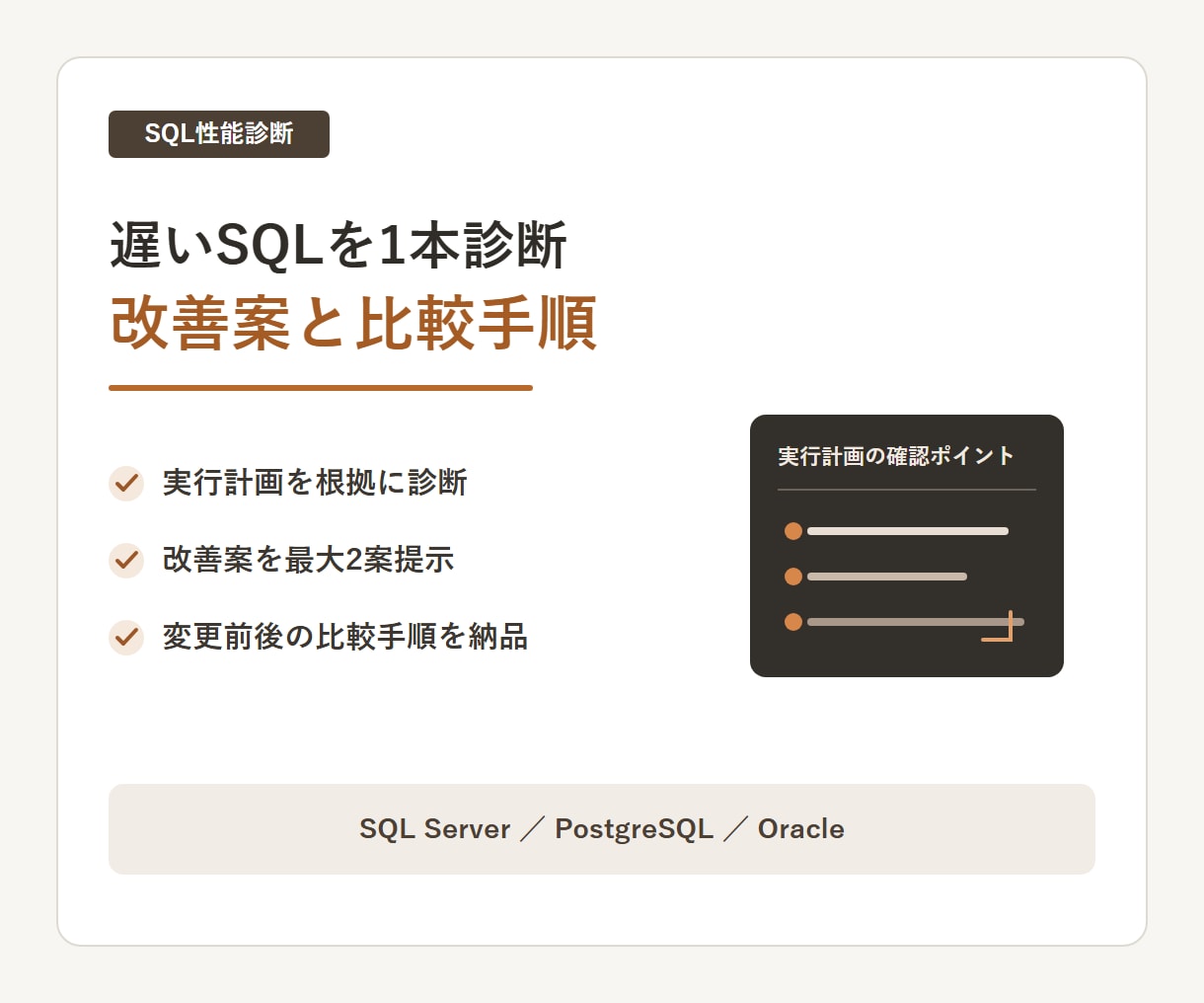
Task: Click the headline 遅いSQLを1本診断
Action: point(339,245)
